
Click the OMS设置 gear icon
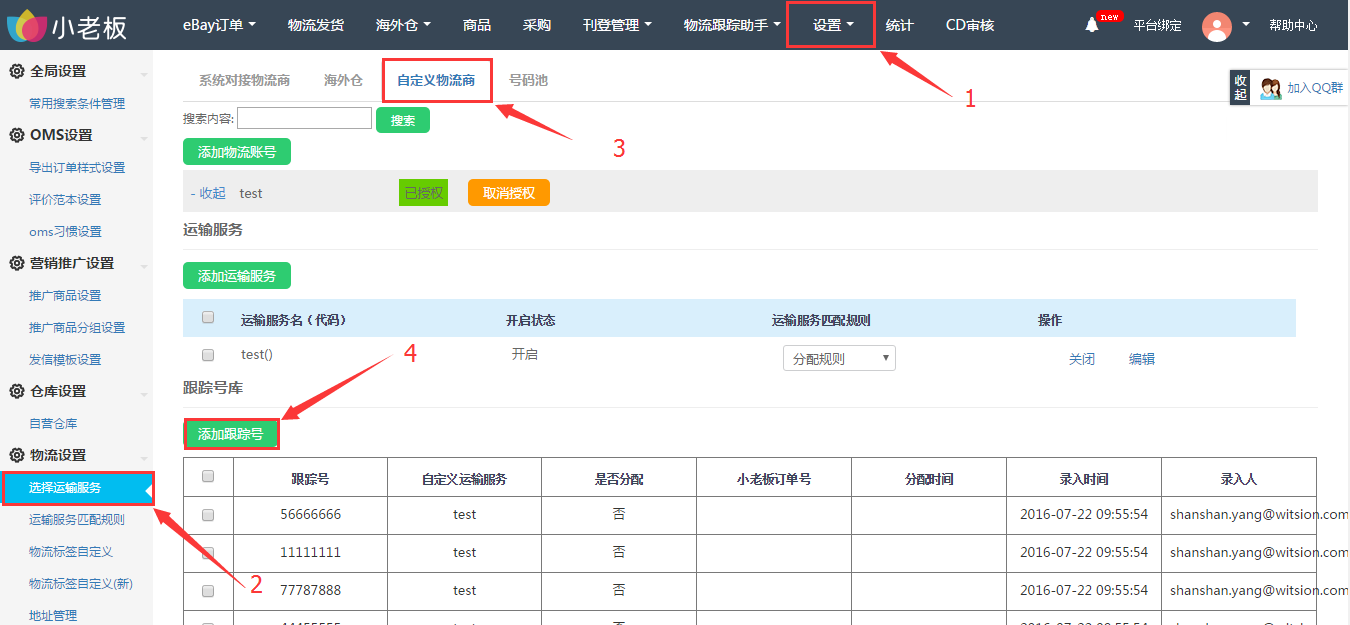[x=16, y=136]
